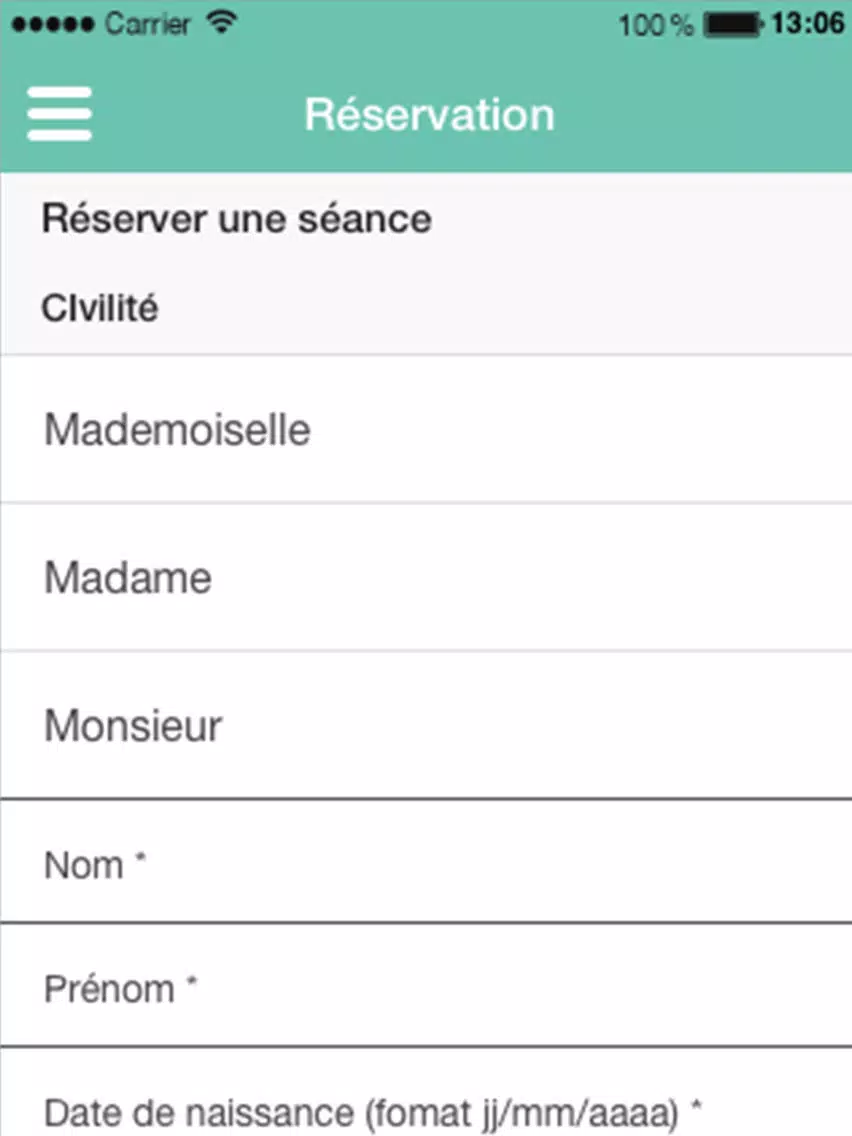Tap the Civilité section label

99,308
